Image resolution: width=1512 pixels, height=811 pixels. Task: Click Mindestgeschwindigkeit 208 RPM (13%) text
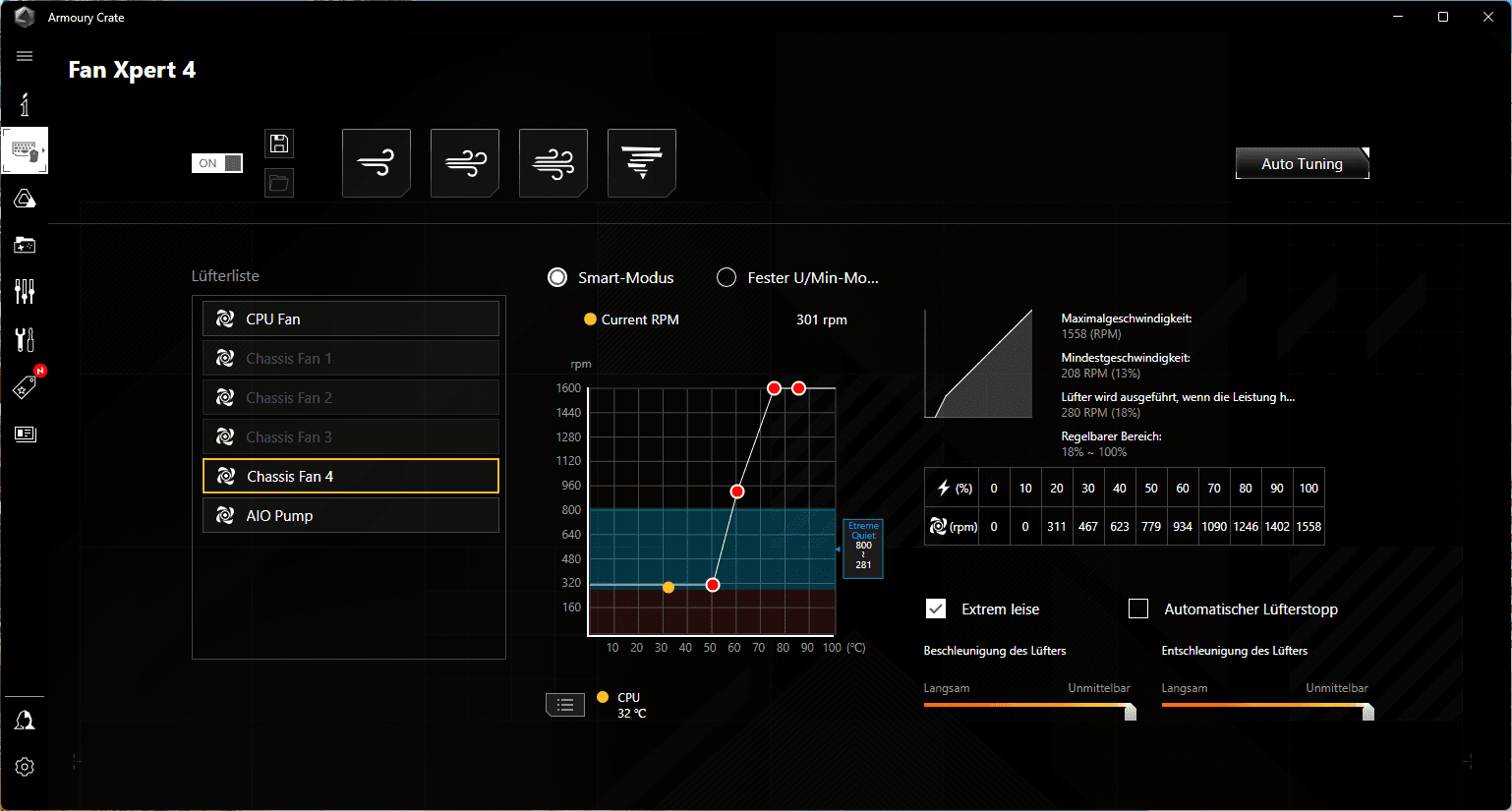pyautogui.click(x=1126, y=366)
